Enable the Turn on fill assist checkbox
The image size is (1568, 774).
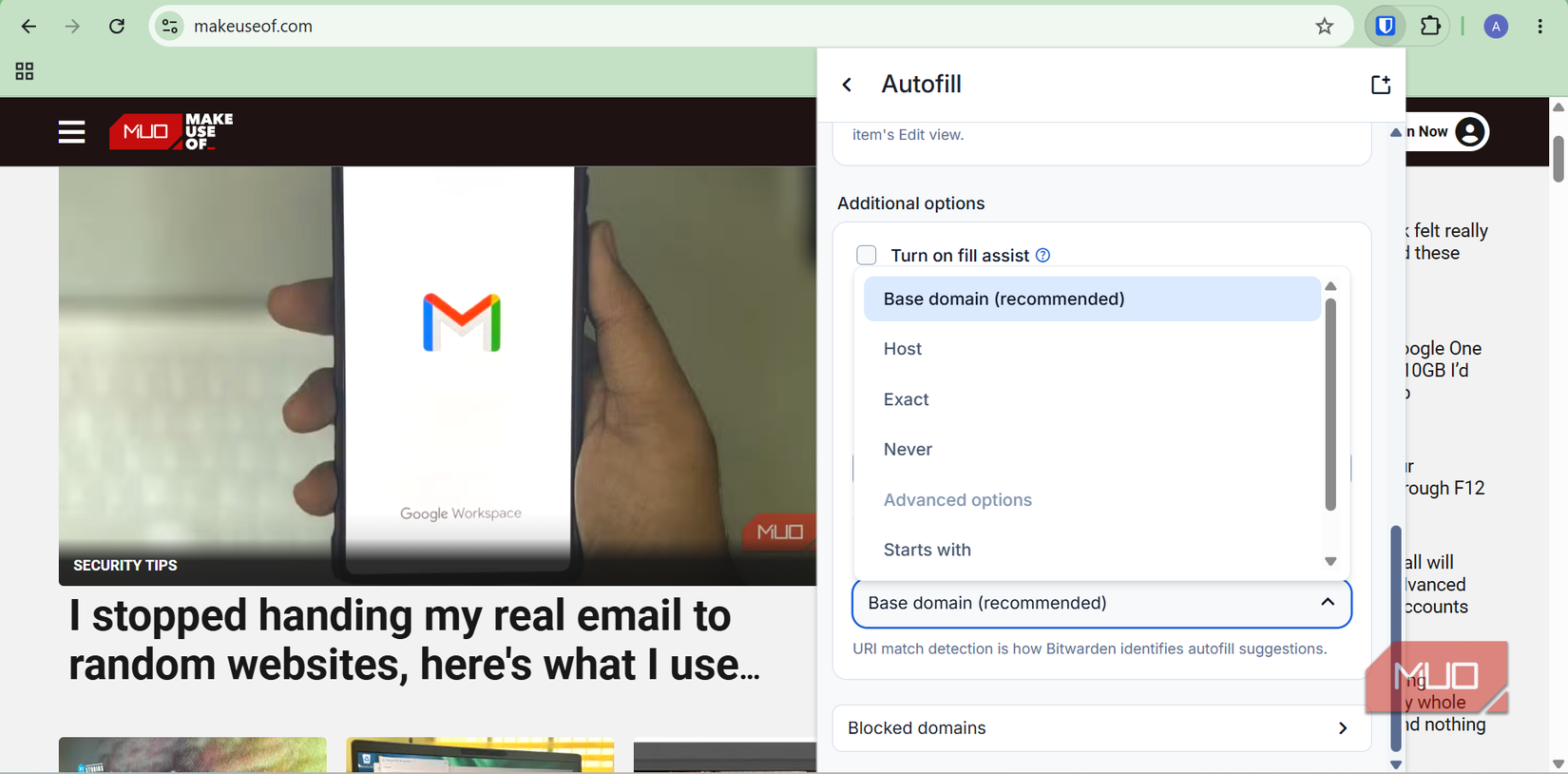[866, 255]
